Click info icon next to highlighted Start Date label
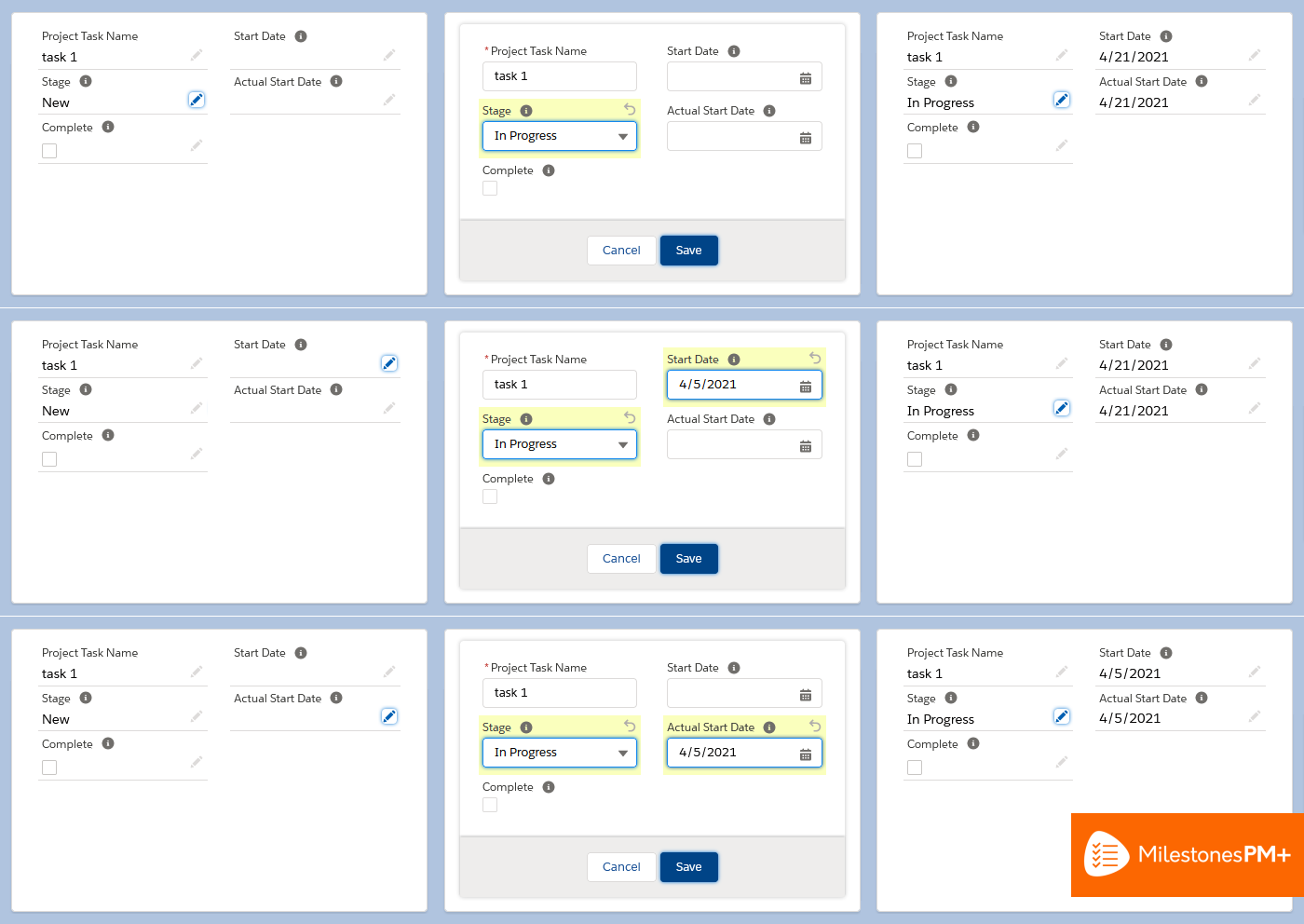1304x924 pixels. [x=734, y=360]
